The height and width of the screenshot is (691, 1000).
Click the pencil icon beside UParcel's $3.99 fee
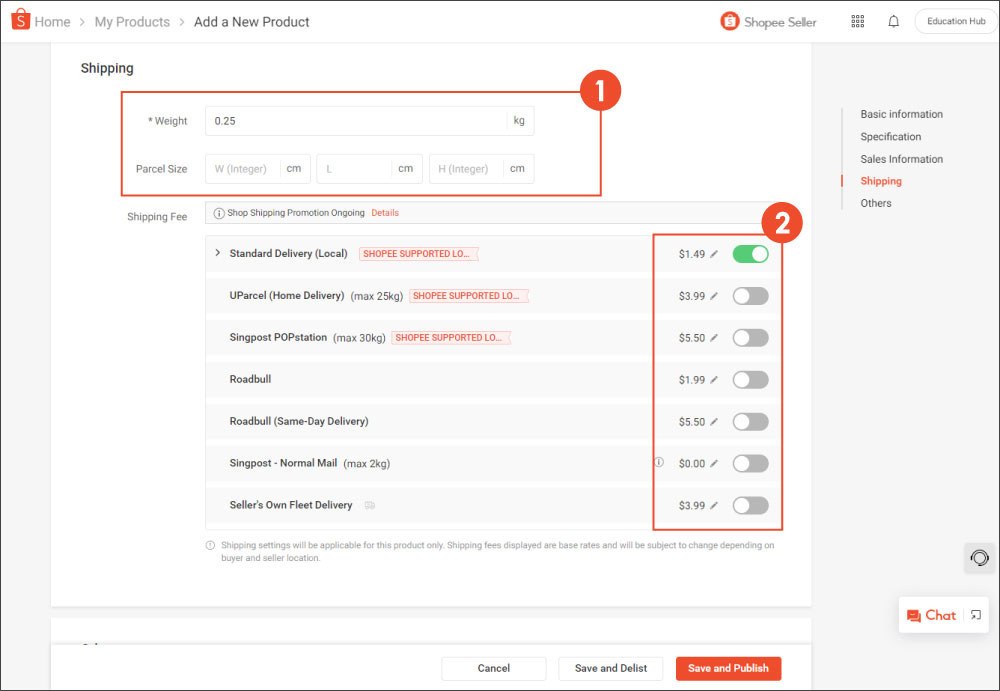point(713,296)
